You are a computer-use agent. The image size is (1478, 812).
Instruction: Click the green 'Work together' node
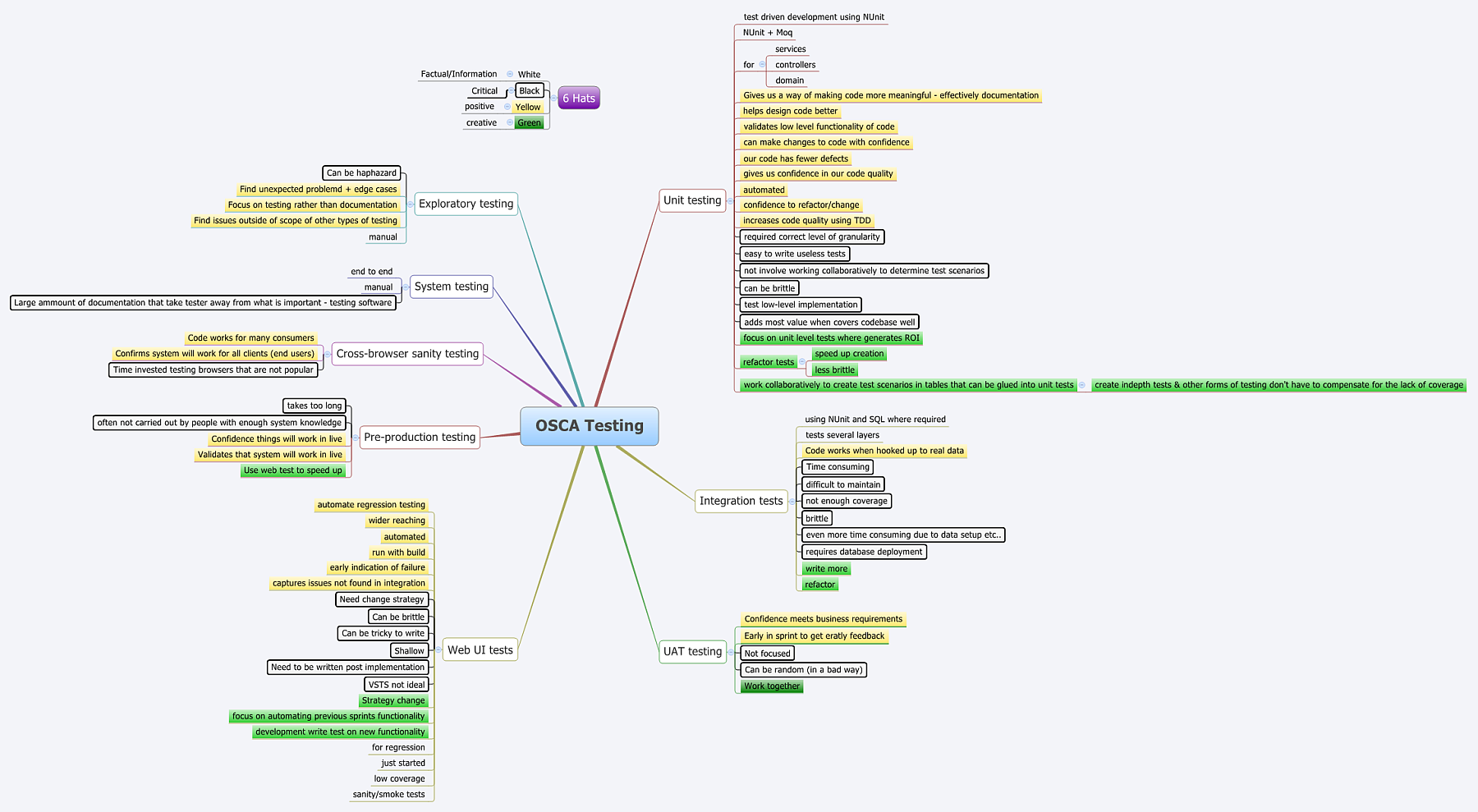pos(771,686)
